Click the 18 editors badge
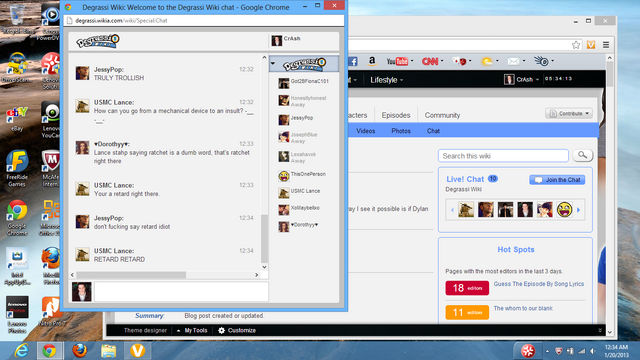 tap(467, 288)
